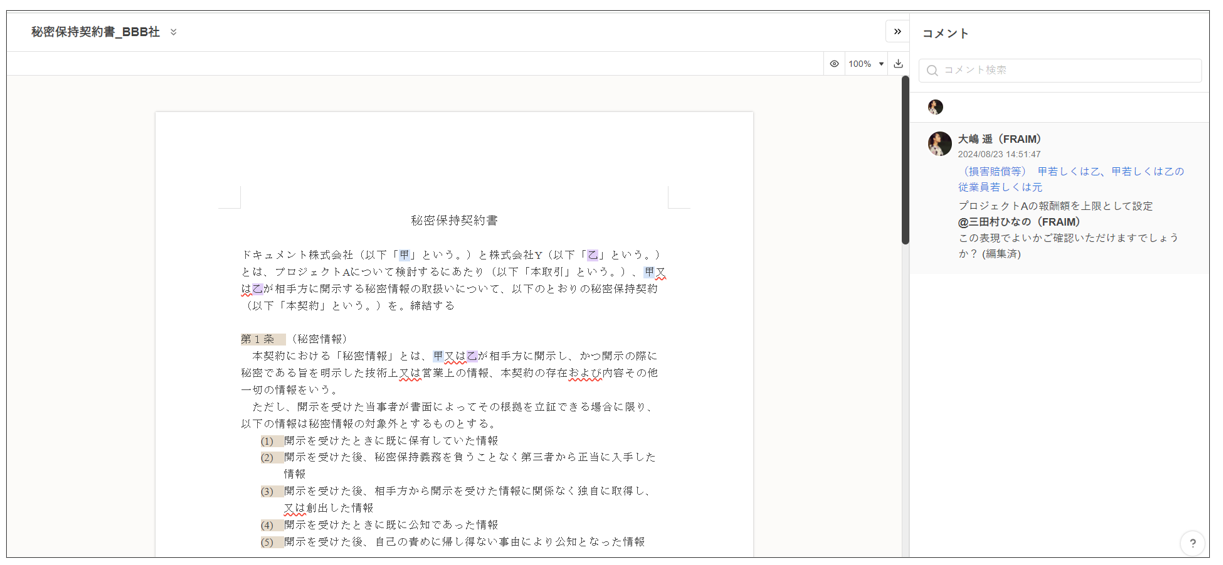Click list item (3) marker in document
The width and height of the screenshot is (1223, 565).
click(x=267, y=491)
